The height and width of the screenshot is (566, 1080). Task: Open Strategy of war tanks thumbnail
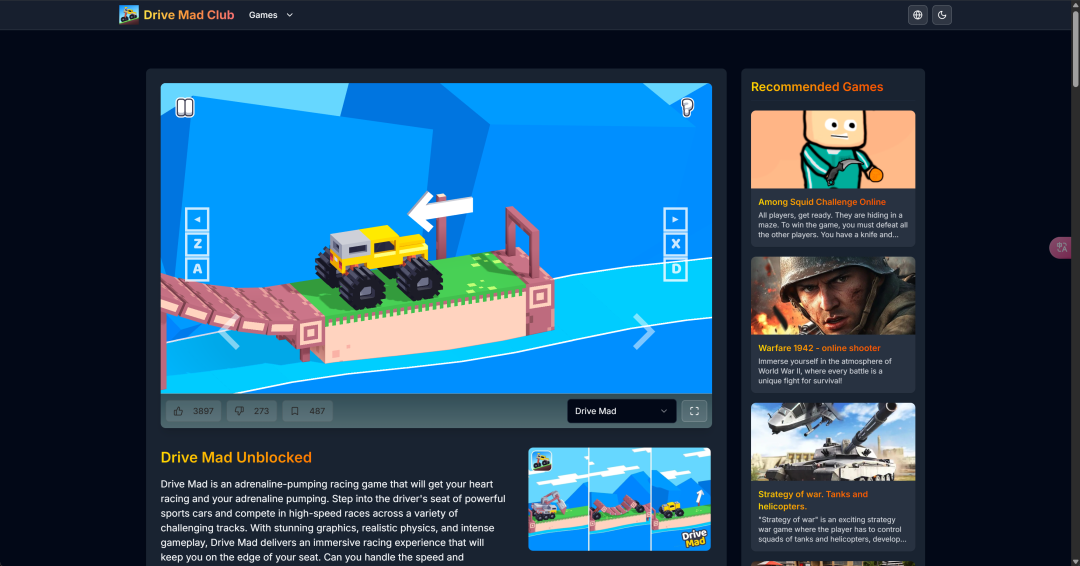point(833,442)
